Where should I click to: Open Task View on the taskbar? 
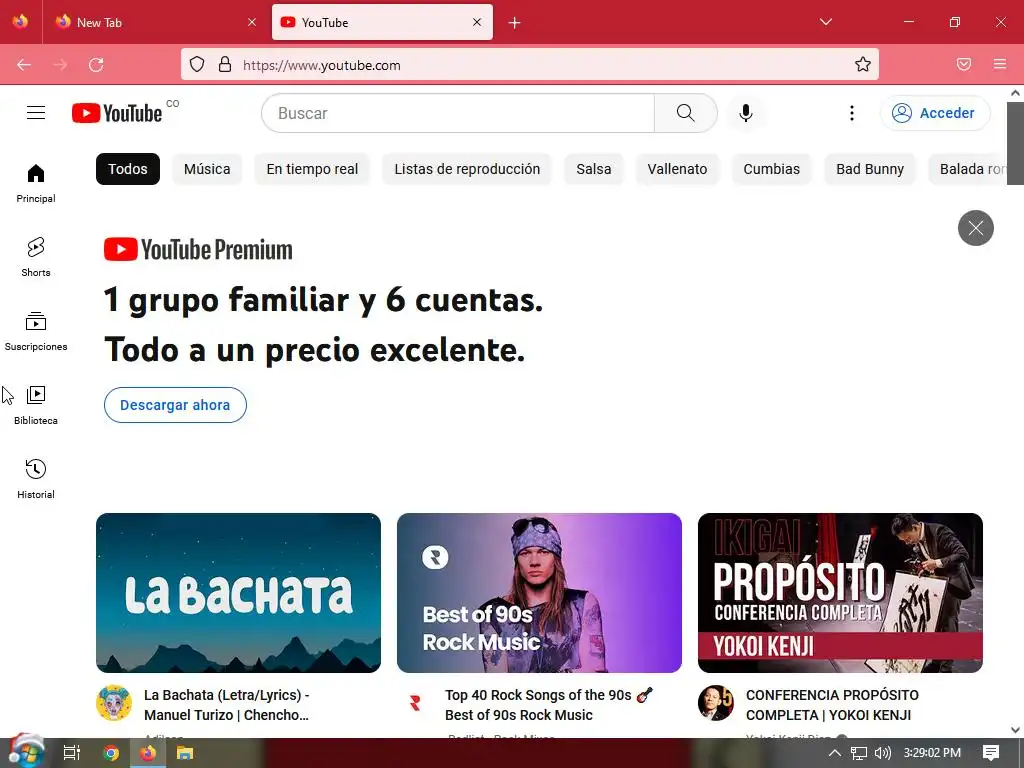[x=71, y=753]
